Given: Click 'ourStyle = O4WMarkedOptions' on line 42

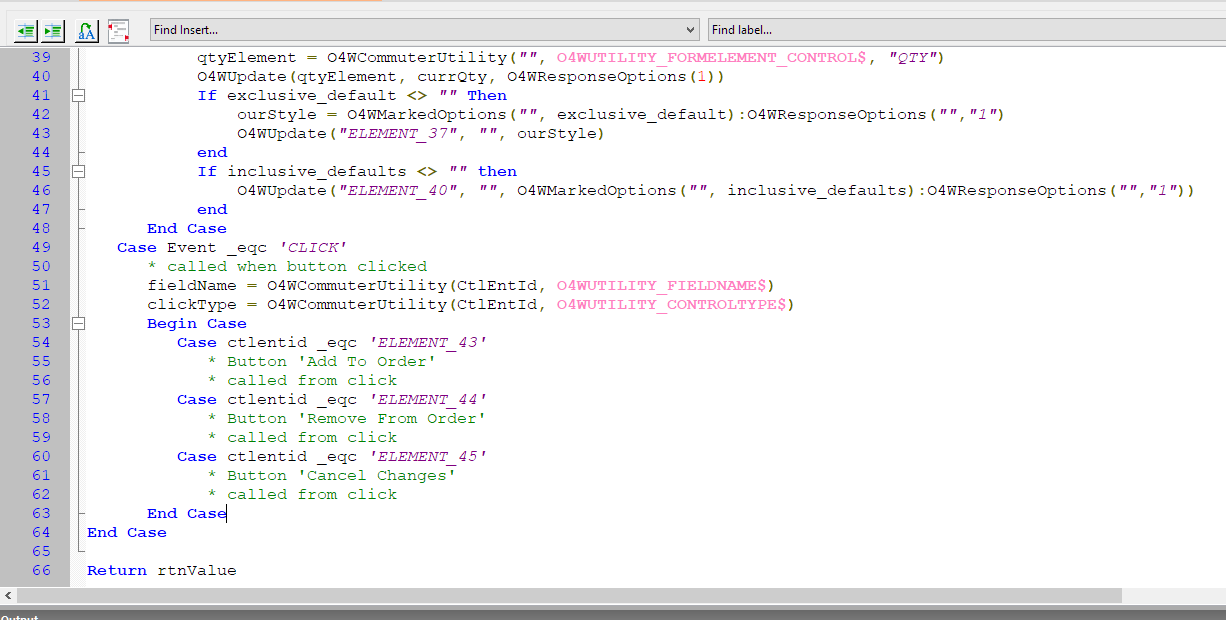Looking at the screenshot, I should click(x=372, y=114).
